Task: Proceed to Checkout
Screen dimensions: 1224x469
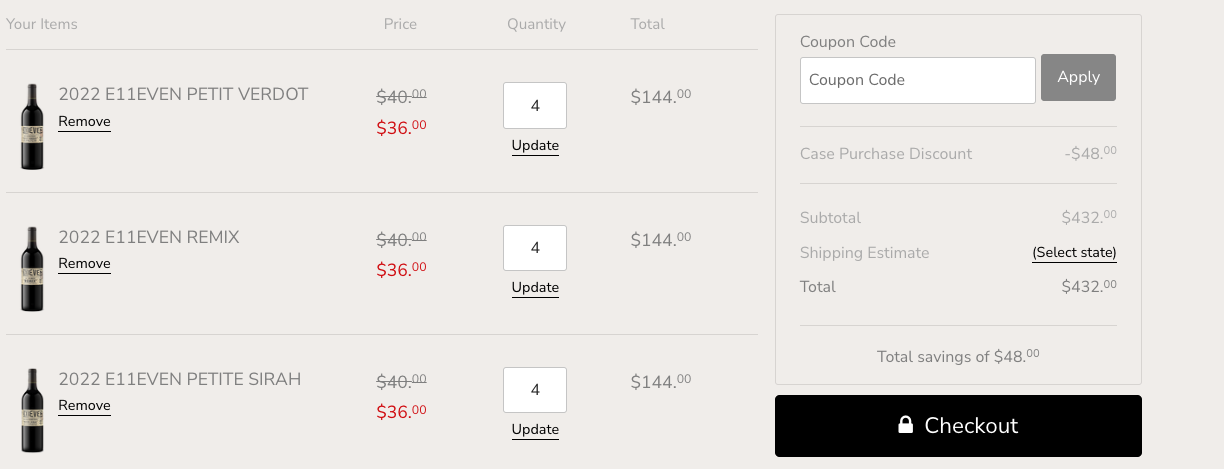Action: click(x=958, y=426)
